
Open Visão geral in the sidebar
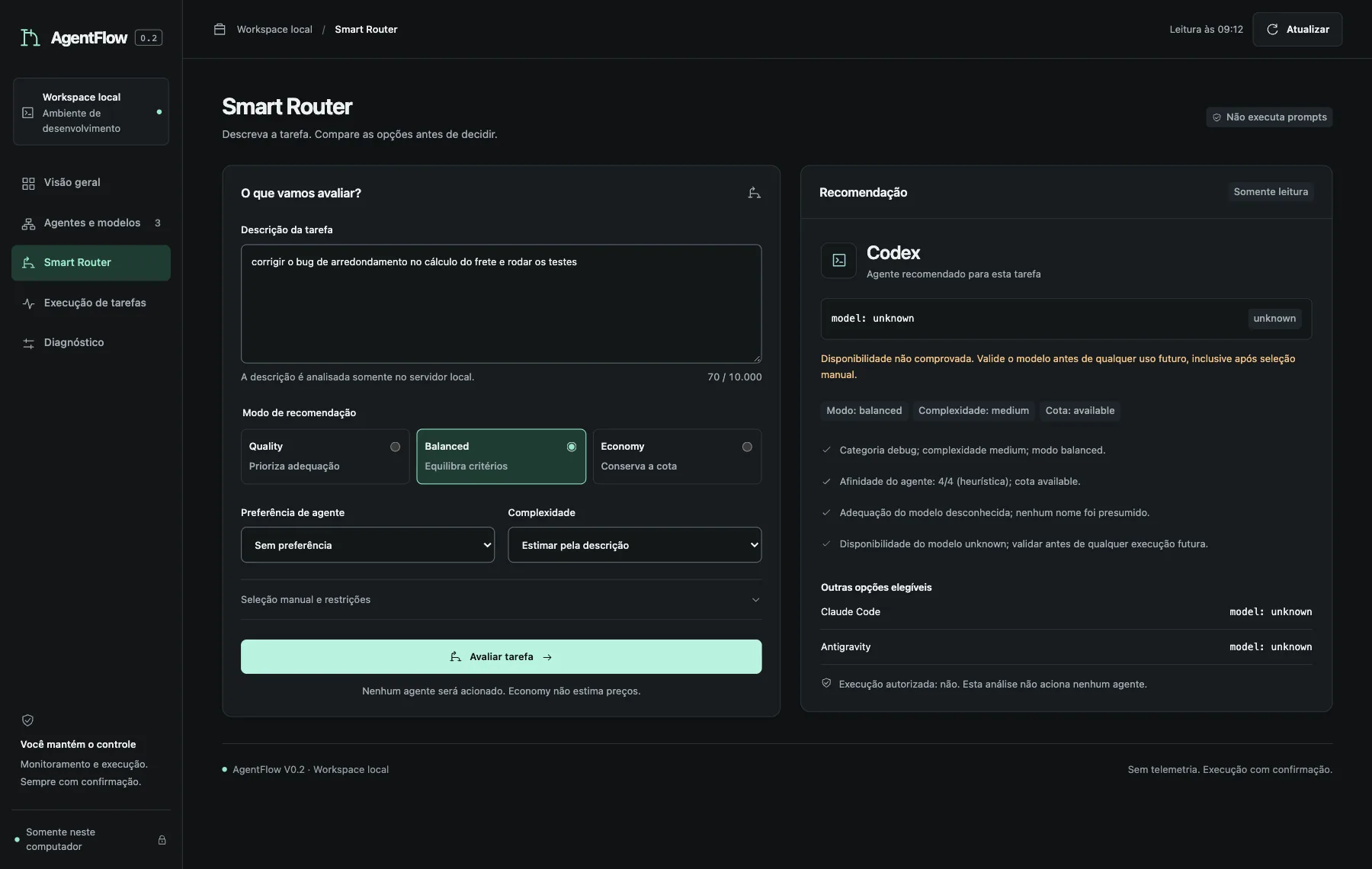pos(91,183)
